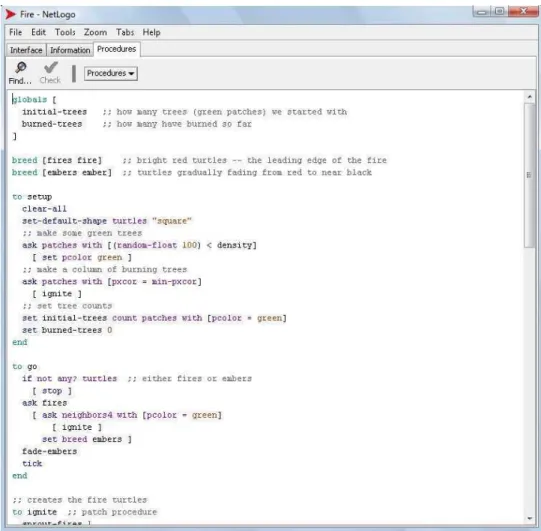This screenshot has height=531, width=541.
Task: Open the Edit menu
Action: click(38, 32)
